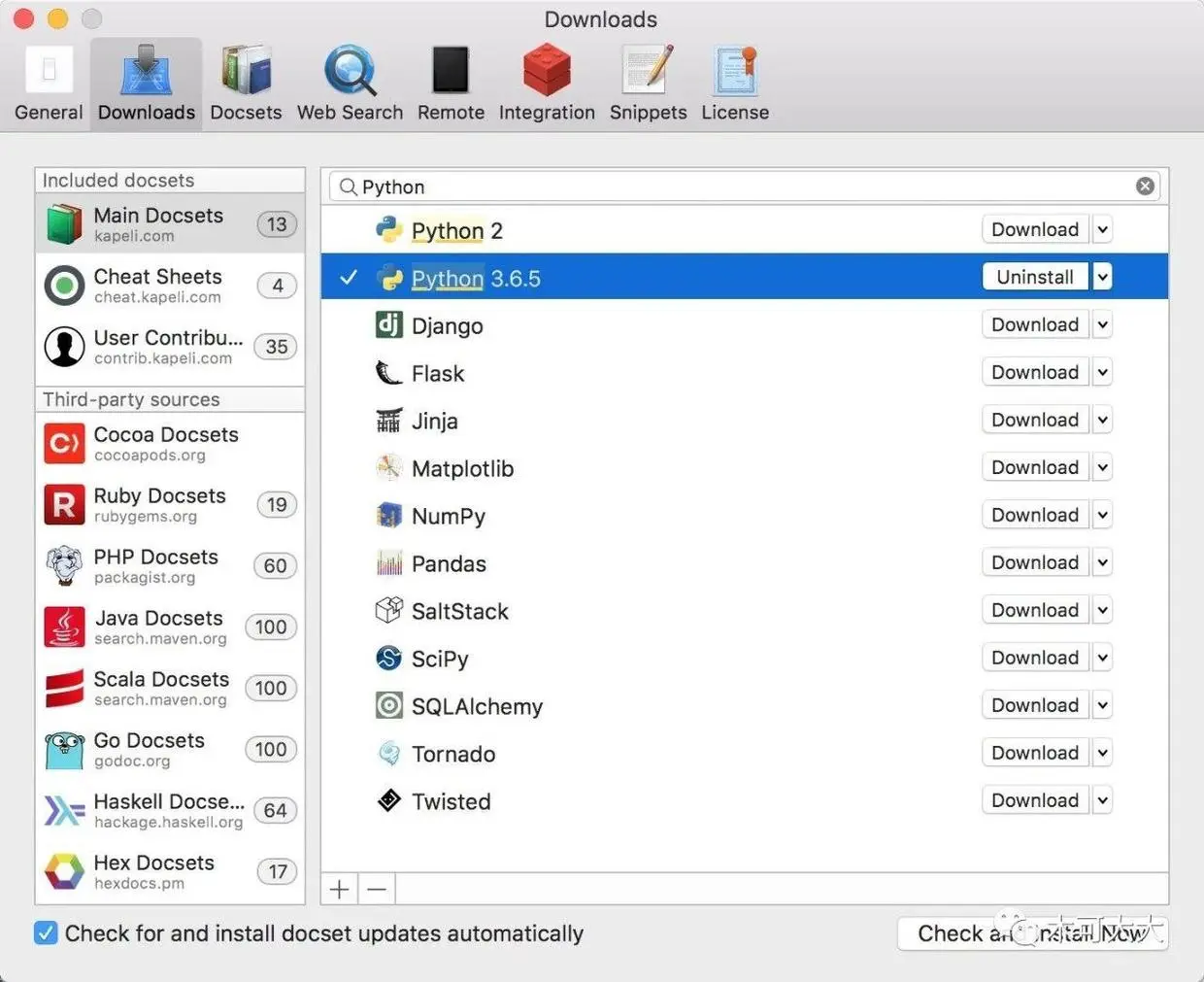Click the Hex Docsets hexagon icon
Screen dimensions: 1204x982
[x=64, y=872]
